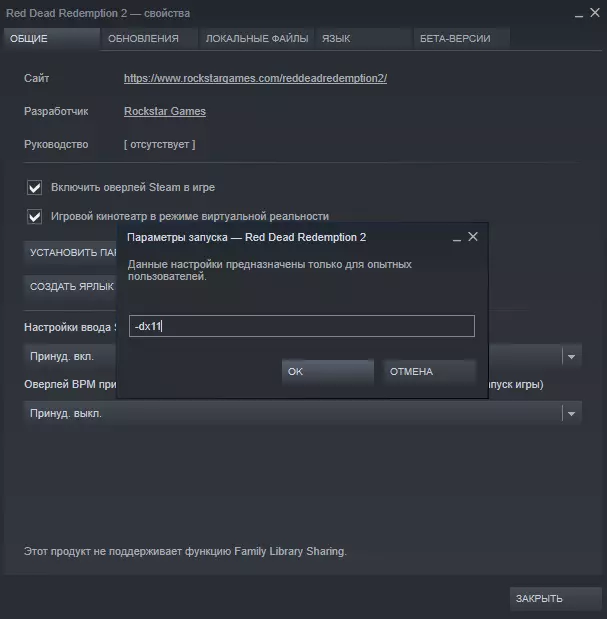607x619 pixels.
Task: Click the 'Руководство' label
Action: click(x=56, y=144)
